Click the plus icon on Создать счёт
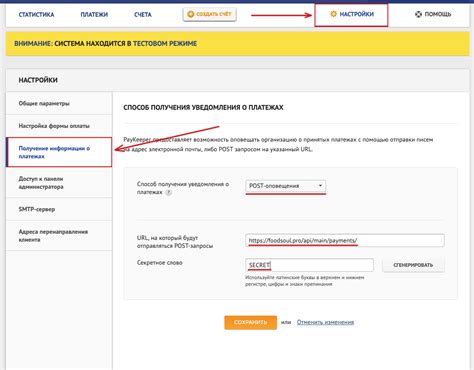Image resolution: width=474 pixels, height=370 pixels. (191, 14)
